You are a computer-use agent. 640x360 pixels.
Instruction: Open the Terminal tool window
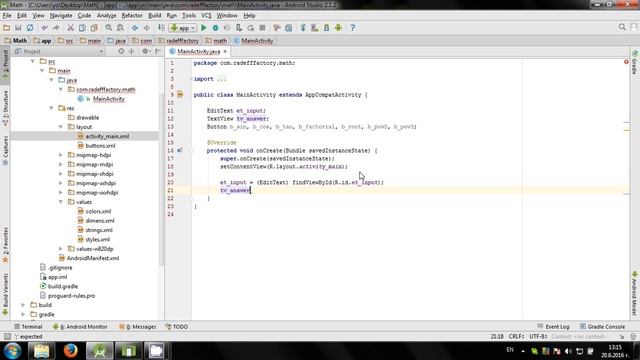coord(28,327)
